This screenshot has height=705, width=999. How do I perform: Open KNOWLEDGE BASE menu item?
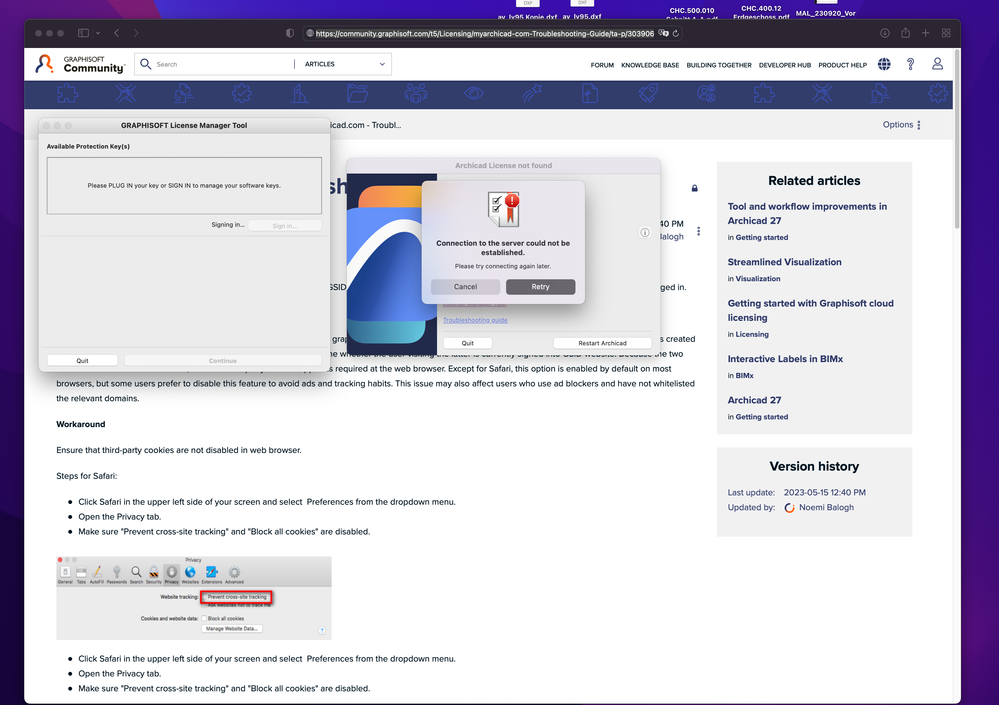click(650, 65)
